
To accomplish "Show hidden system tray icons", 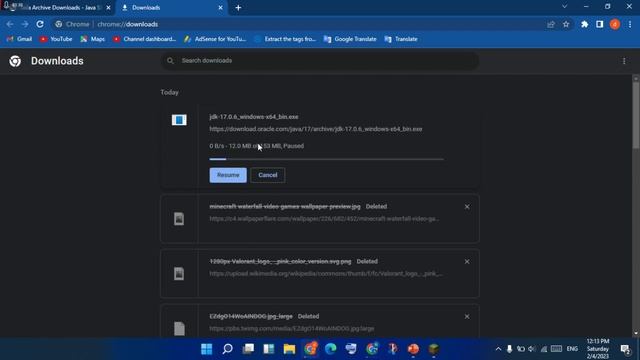I will [498, 349].
